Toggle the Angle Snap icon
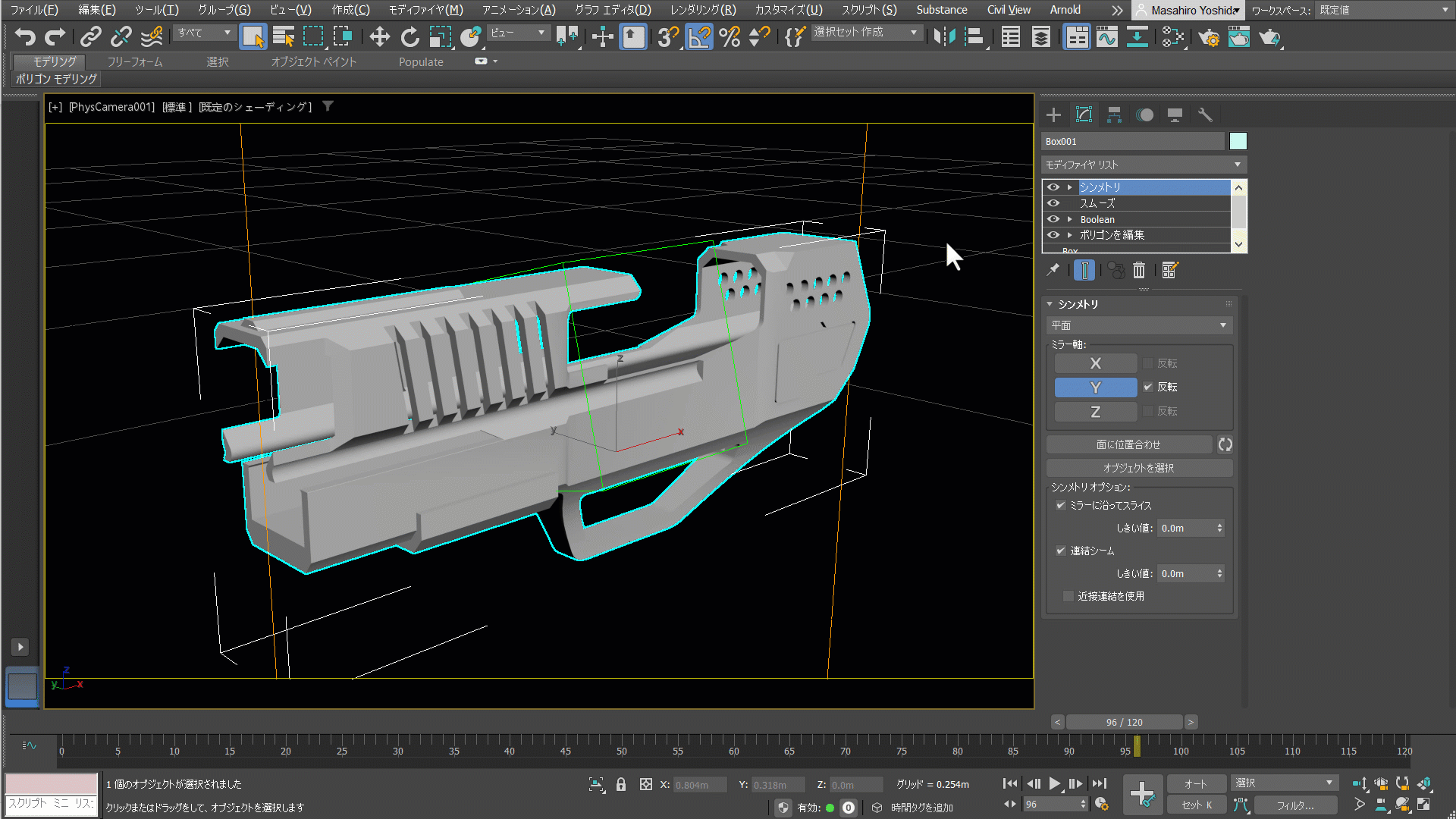 click(699, 36)
